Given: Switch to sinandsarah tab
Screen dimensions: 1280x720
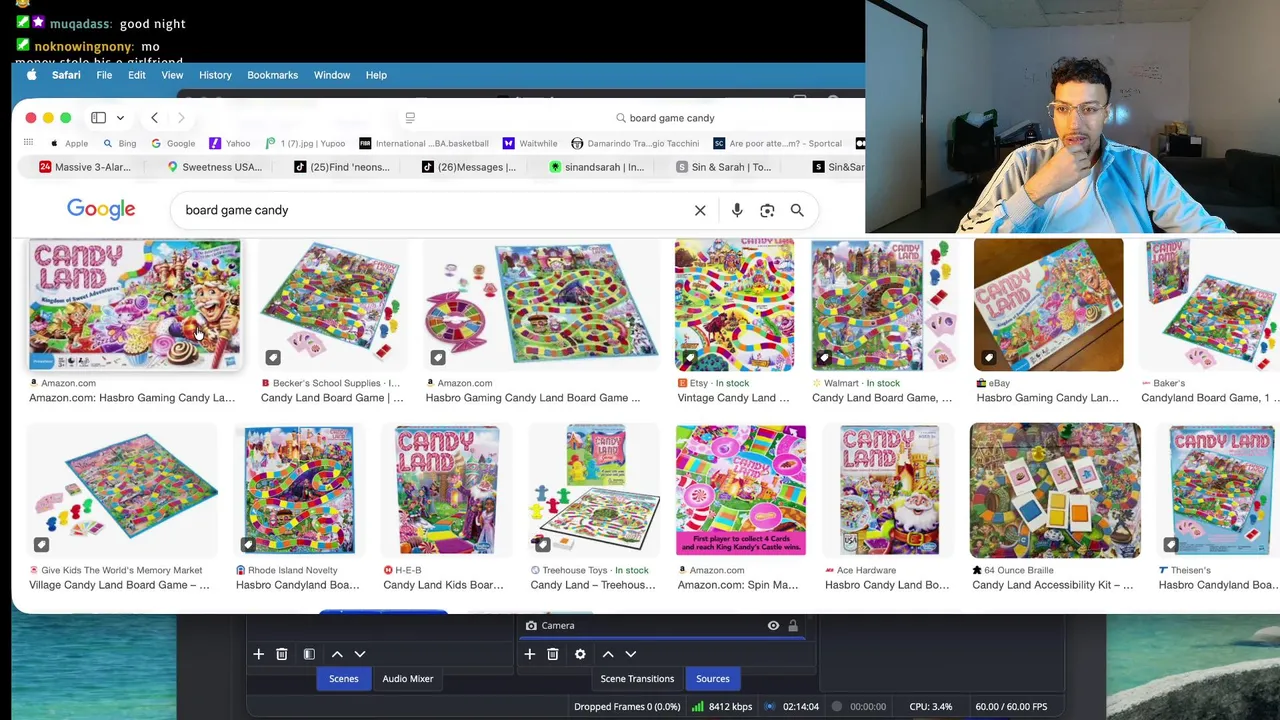Looking at the screenshot, I should (597, 167).
